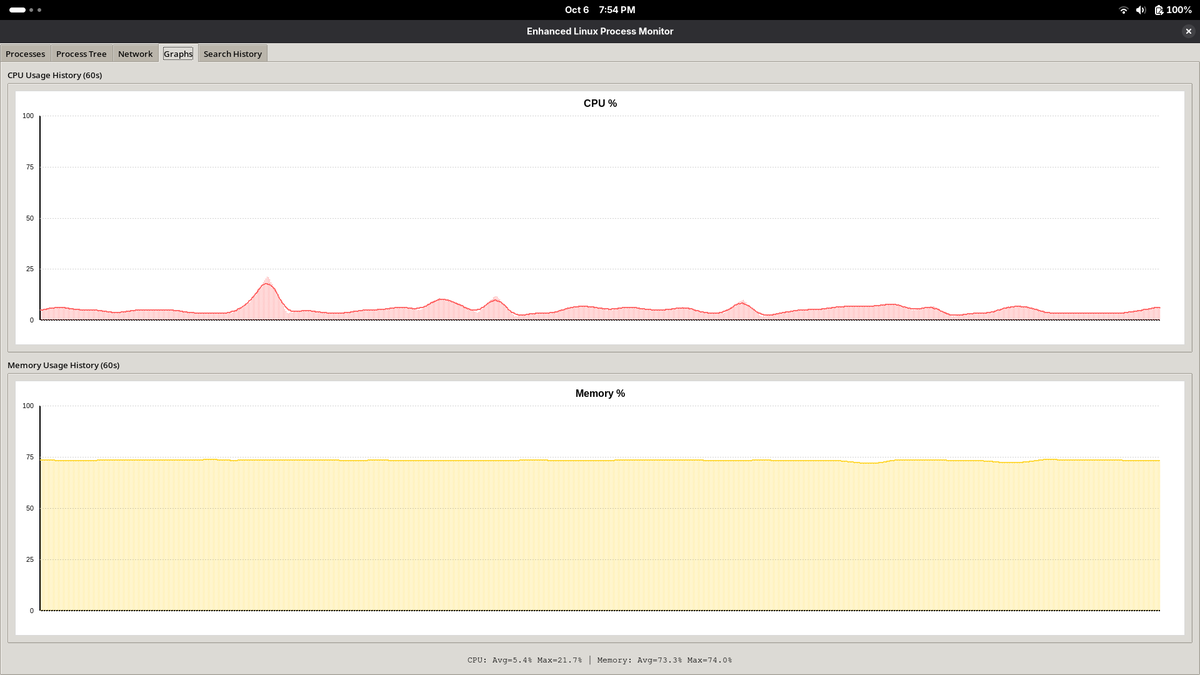
Task: Click the Memory Avg=73.3% Max=74.0% status text
Action: click(x=665, y=660)
